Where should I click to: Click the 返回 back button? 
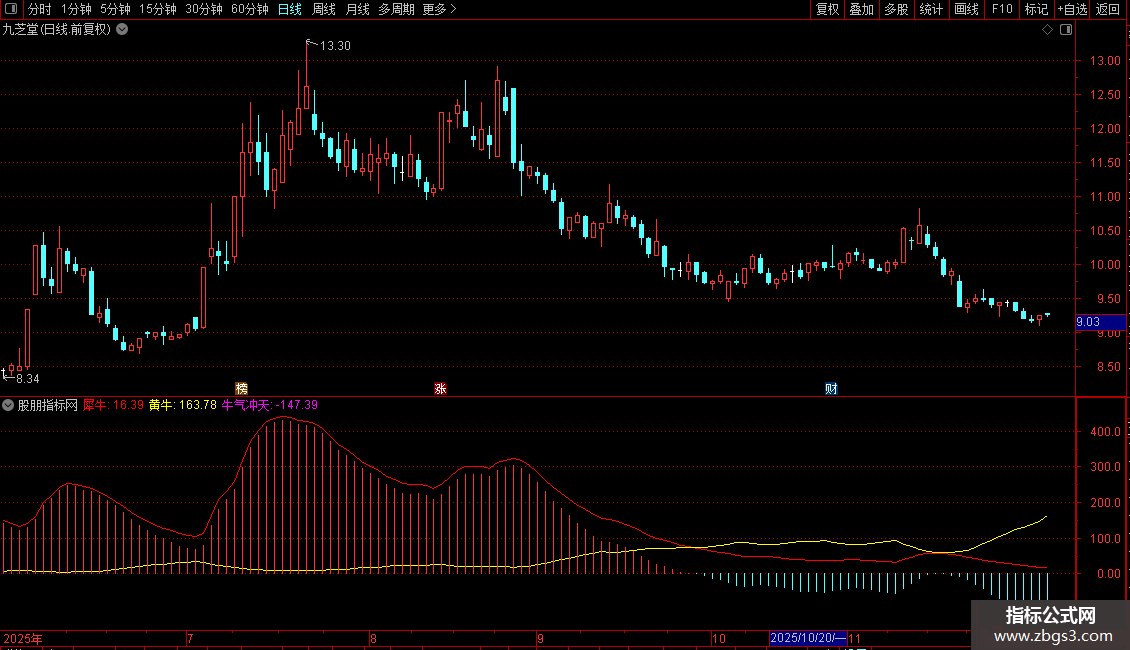coord(1108,9)
